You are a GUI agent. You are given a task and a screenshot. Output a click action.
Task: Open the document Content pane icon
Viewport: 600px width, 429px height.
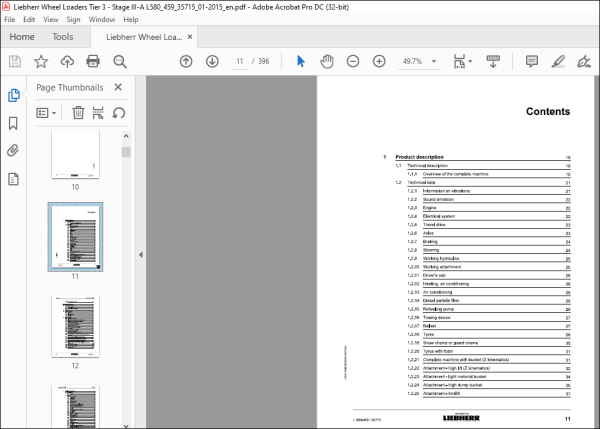coord(13,179)
